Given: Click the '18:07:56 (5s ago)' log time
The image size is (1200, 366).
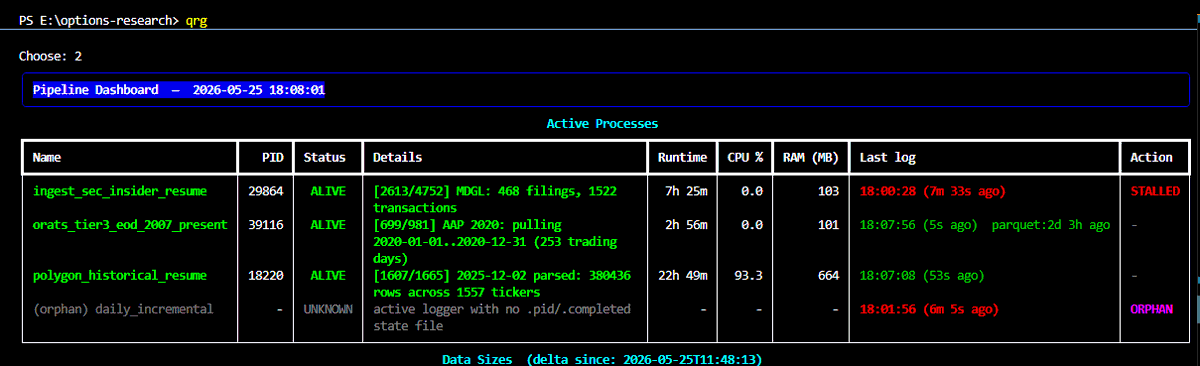Looking at the screenshot, I should click(x=918, y=225).
